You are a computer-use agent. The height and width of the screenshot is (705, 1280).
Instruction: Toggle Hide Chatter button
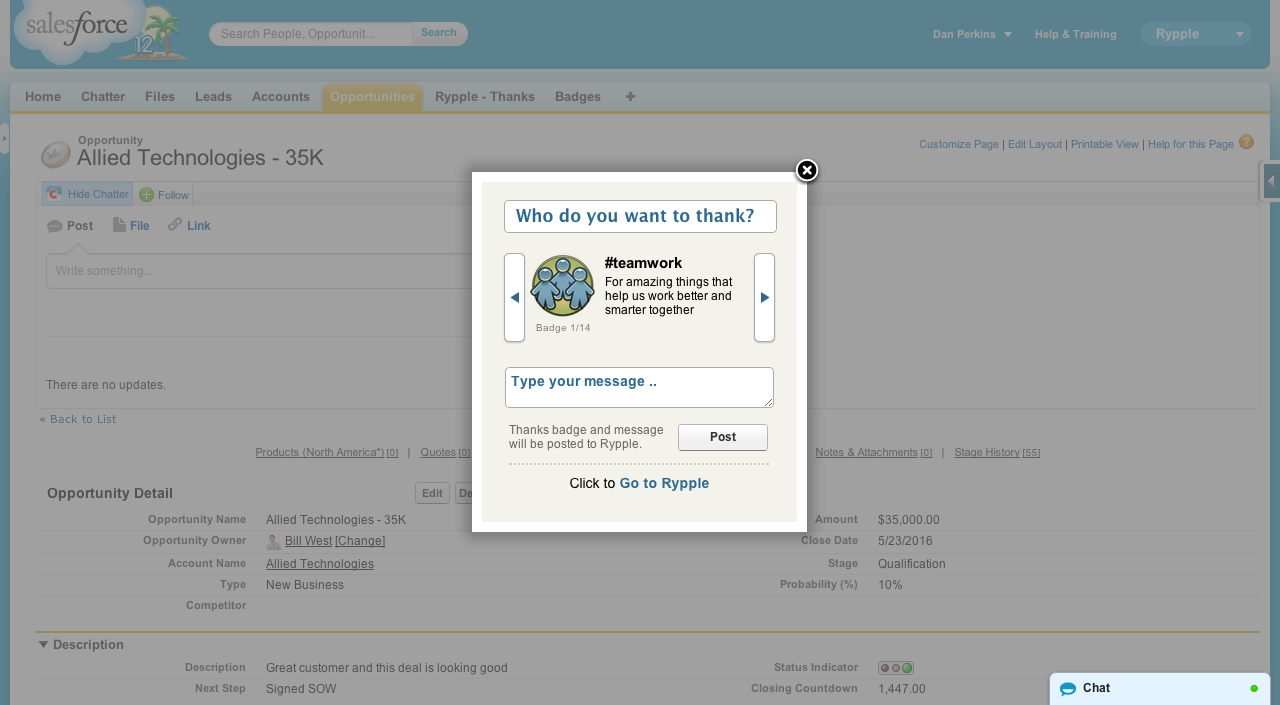(x=88, y=194)
